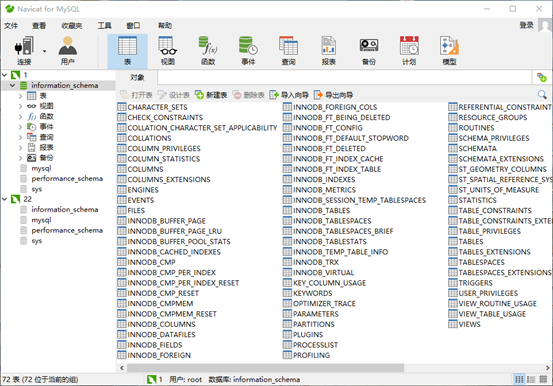Viewport: 553px width, 386px height.
Task: Open the 用户 (User) toolbar icon
Action: (67, 51)
